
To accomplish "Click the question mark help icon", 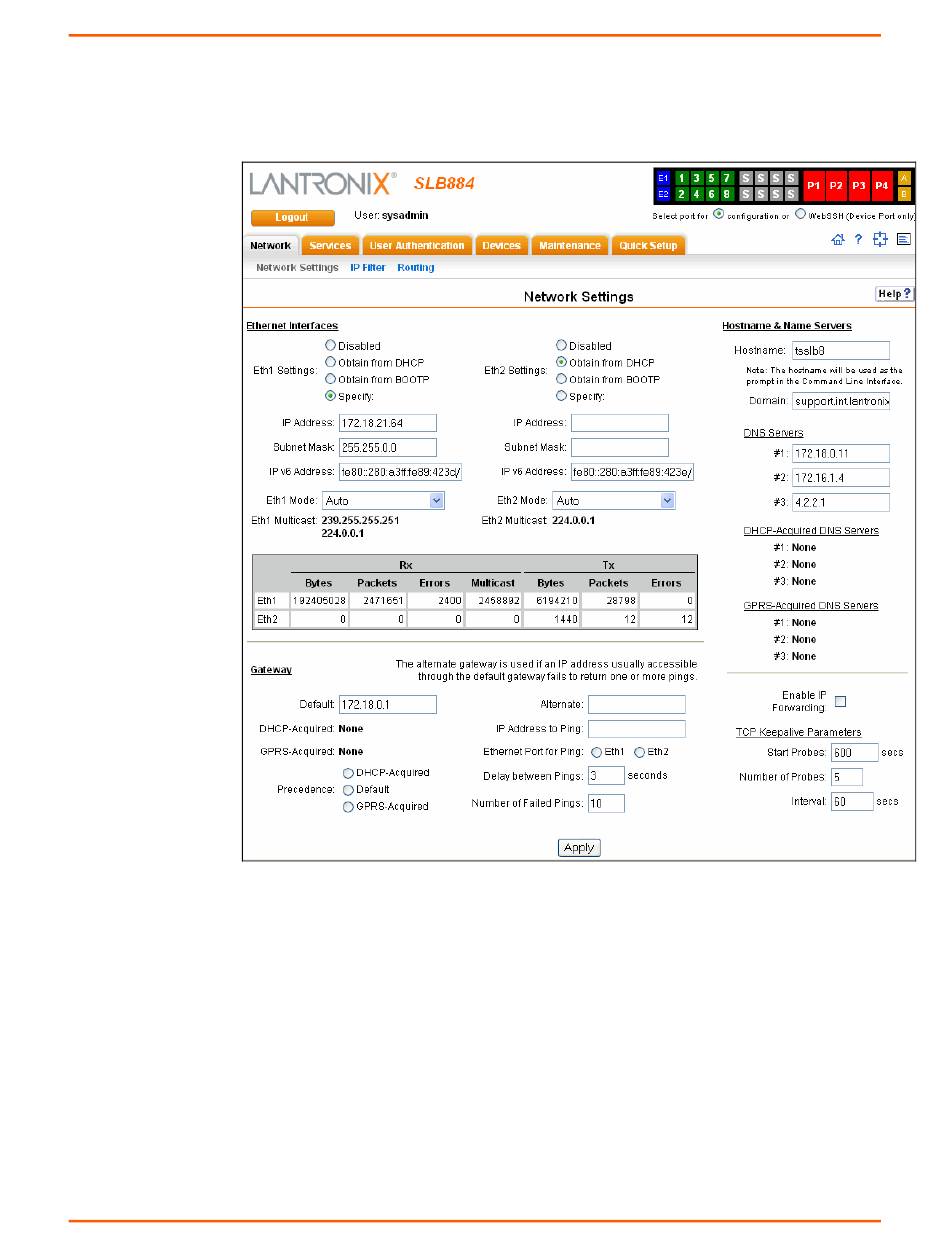I will tap(858, 240).
